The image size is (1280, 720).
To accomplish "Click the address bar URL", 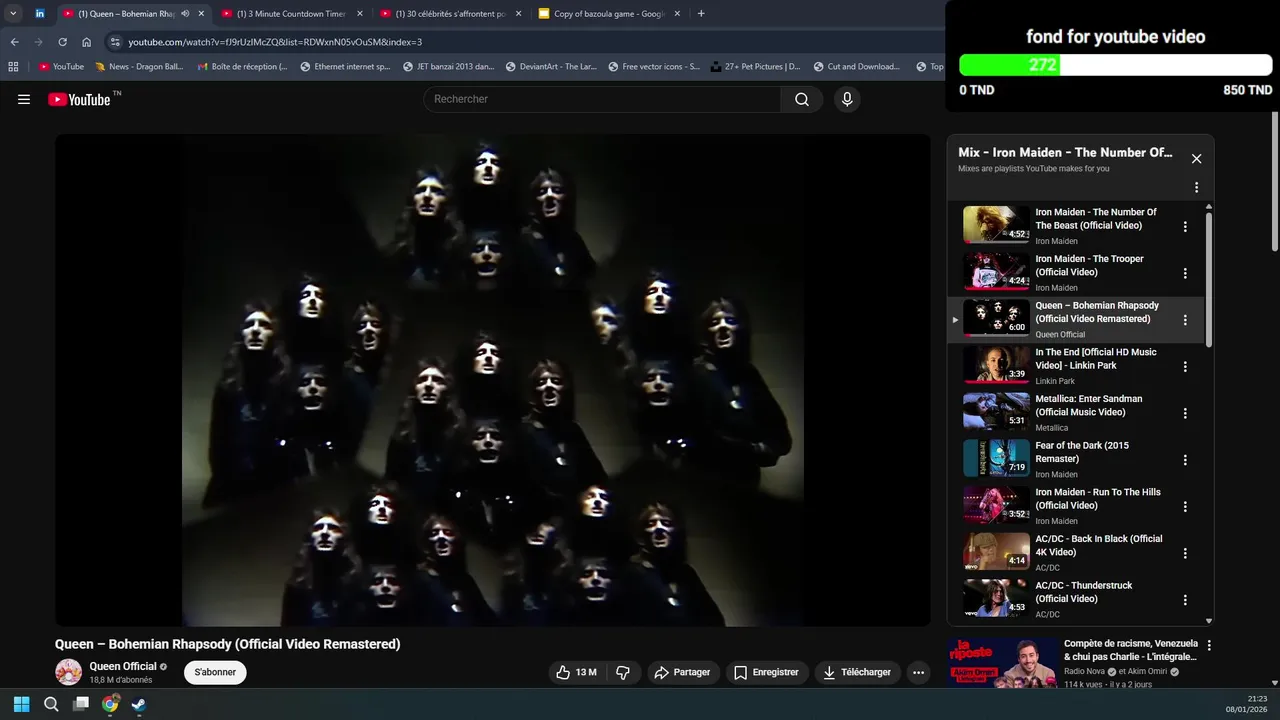I will click(275, 42).
